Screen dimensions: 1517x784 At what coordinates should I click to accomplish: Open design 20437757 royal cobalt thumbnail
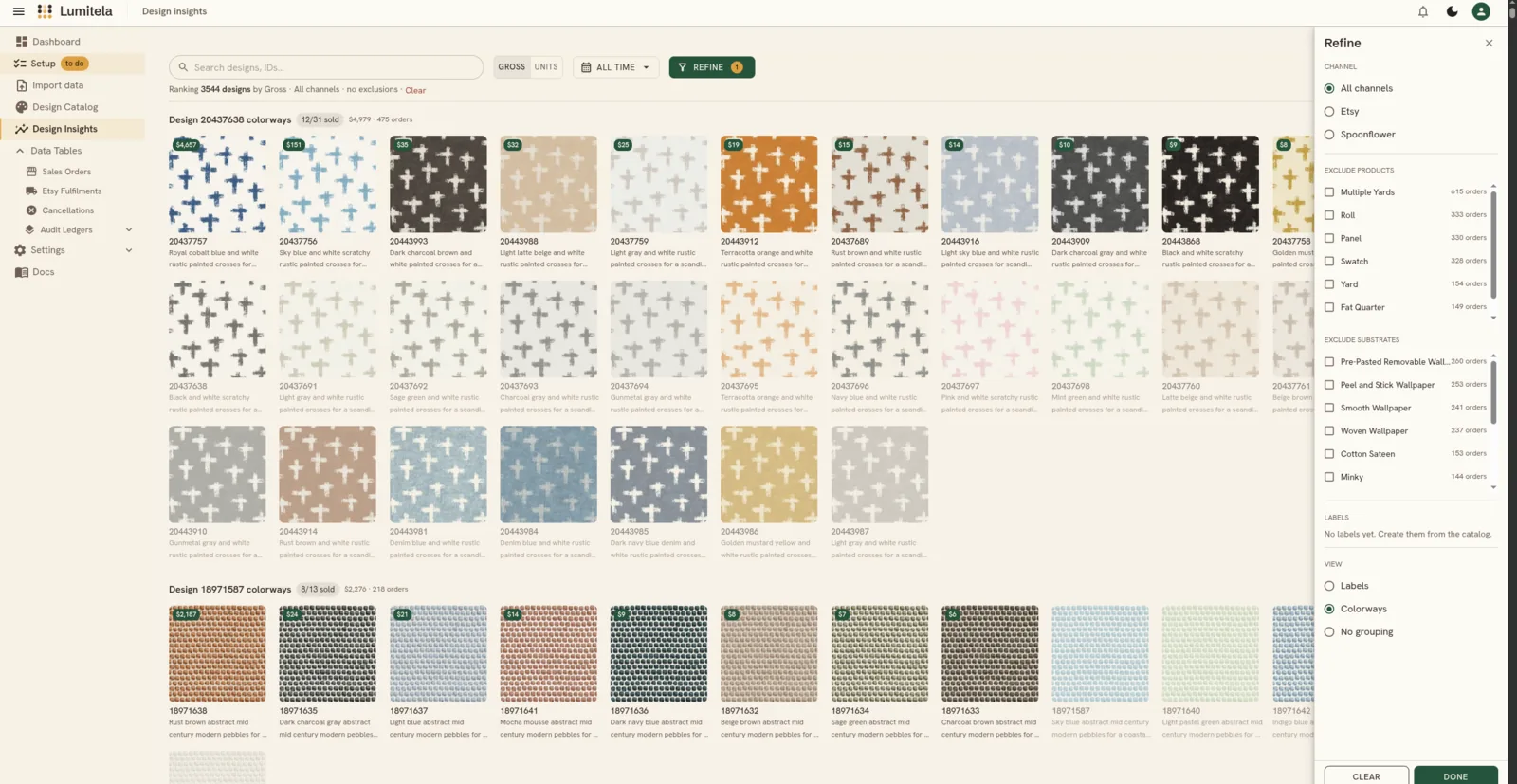[217, 184]
